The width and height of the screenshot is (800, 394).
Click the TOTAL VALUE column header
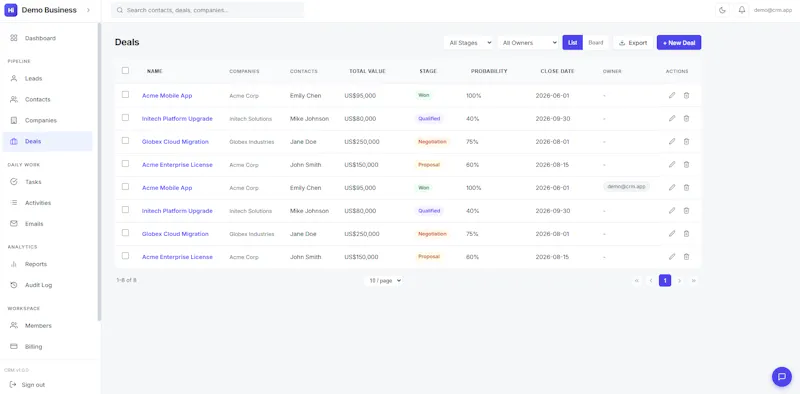[x=367, y=71]
